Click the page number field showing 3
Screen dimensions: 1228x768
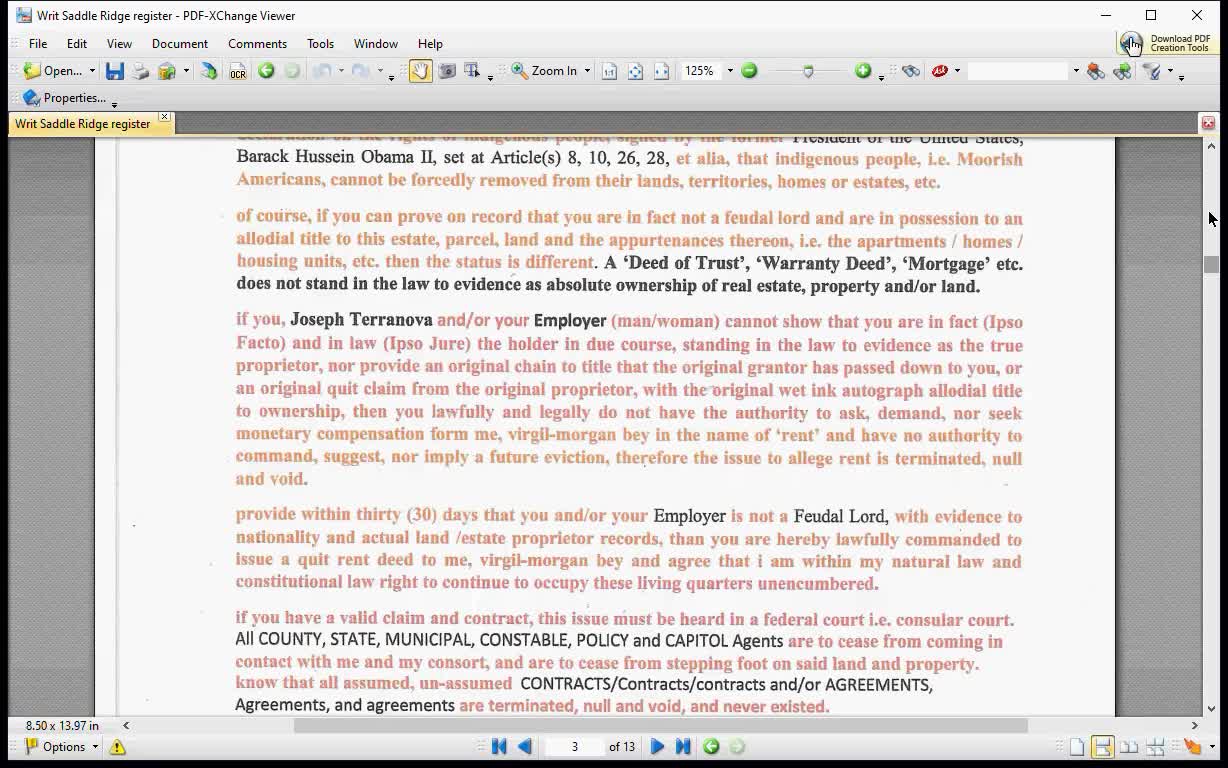coord(574,747)
